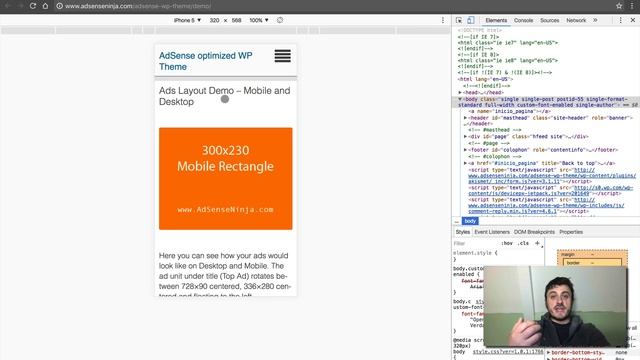Click the styles Filter input field
Screen dimensions: 640x360
(476, 243)
